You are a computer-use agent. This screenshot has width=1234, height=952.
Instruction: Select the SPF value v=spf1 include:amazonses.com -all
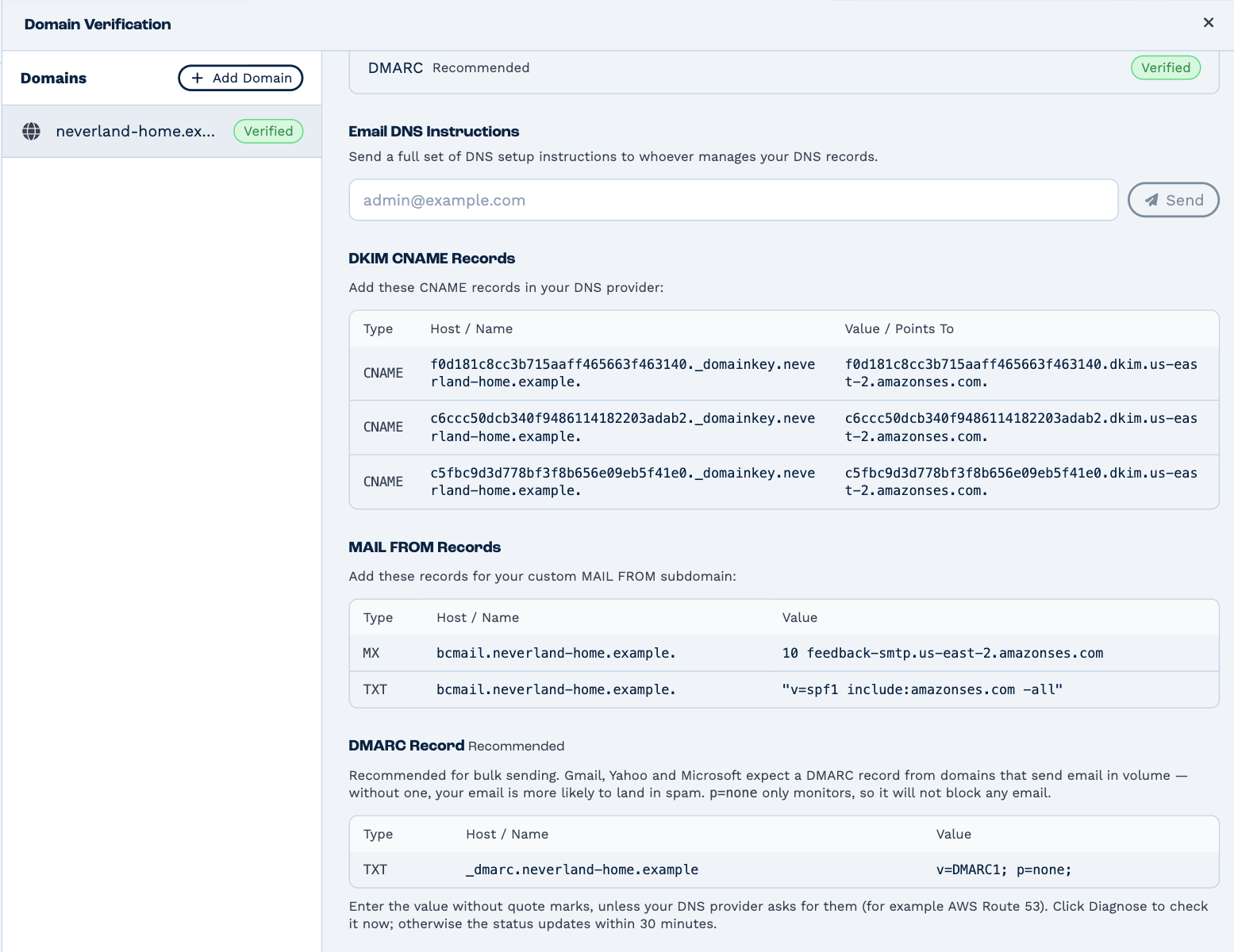(x=922, y=690)
